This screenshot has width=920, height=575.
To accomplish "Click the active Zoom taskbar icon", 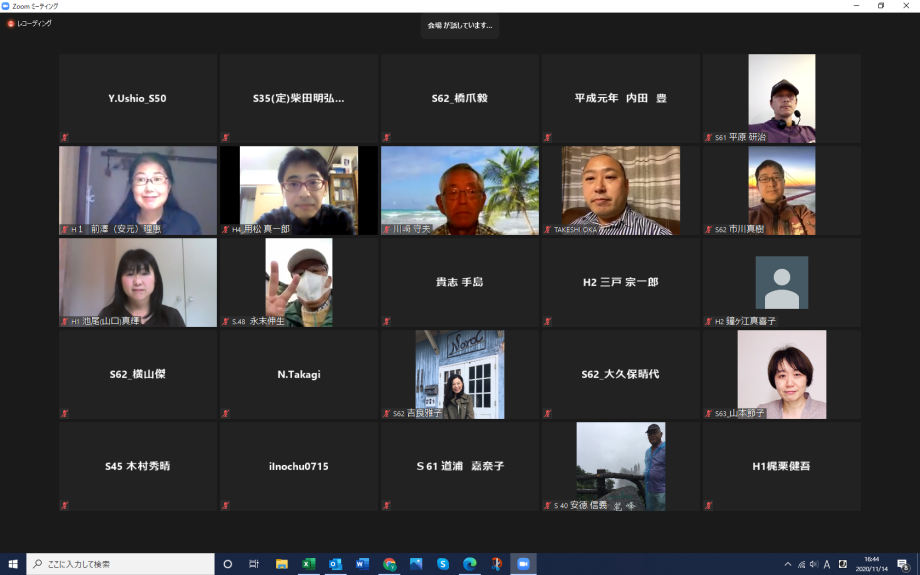I will click(522, 564).
